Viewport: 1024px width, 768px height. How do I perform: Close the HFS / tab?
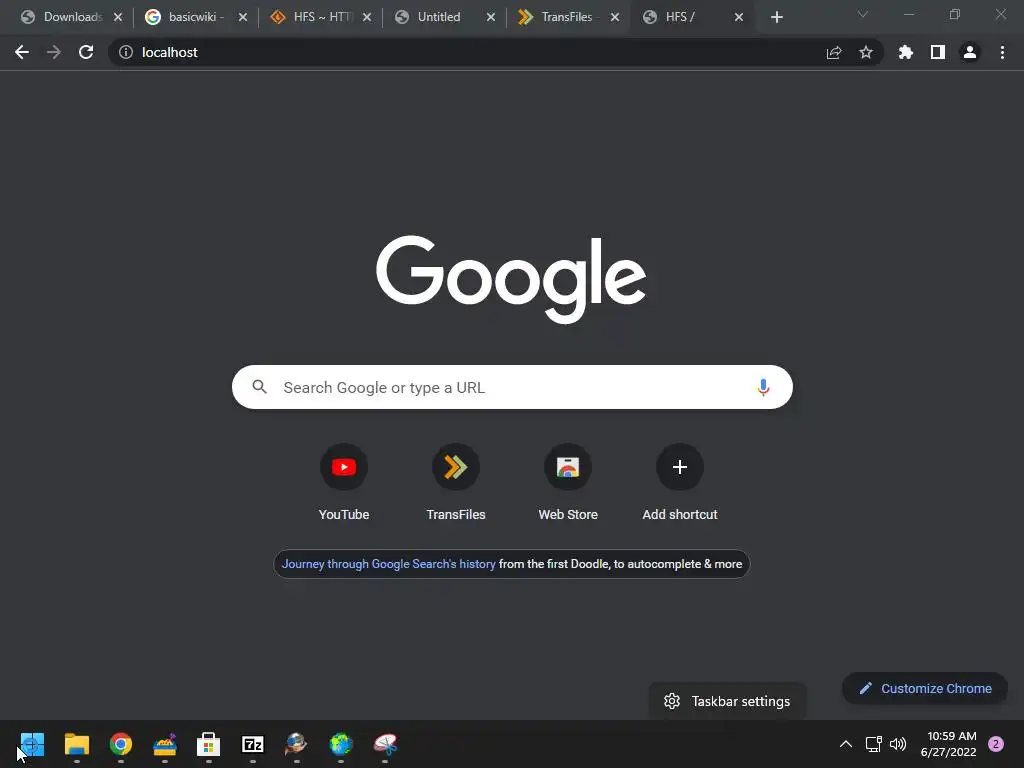[x=739, y=17]
